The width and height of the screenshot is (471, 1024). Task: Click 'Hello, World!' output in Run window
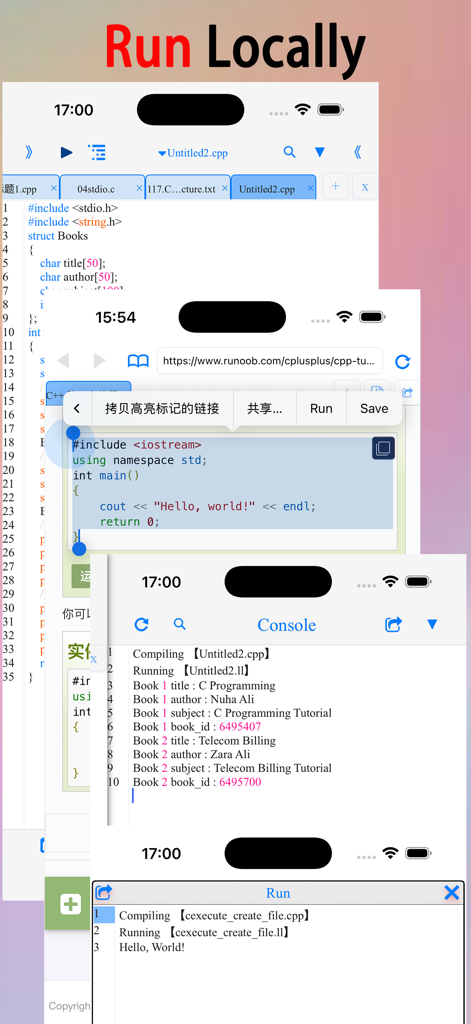[x=152, y=947]
